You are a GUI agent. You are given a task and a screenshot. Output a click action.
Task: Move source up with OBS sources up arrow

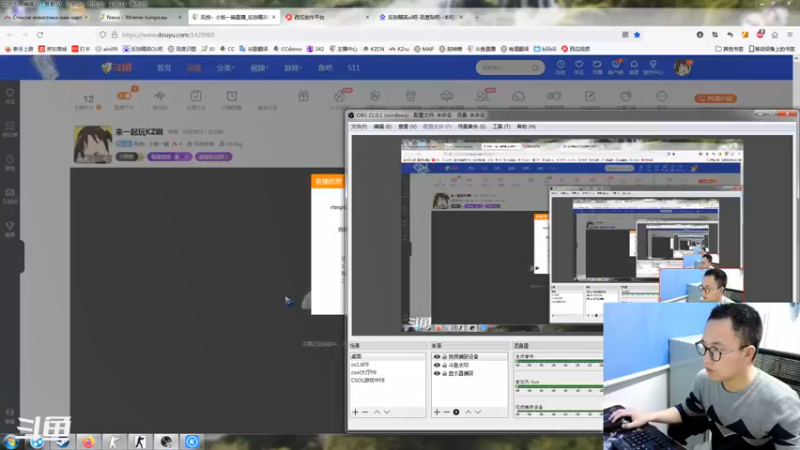coord(468,412)
